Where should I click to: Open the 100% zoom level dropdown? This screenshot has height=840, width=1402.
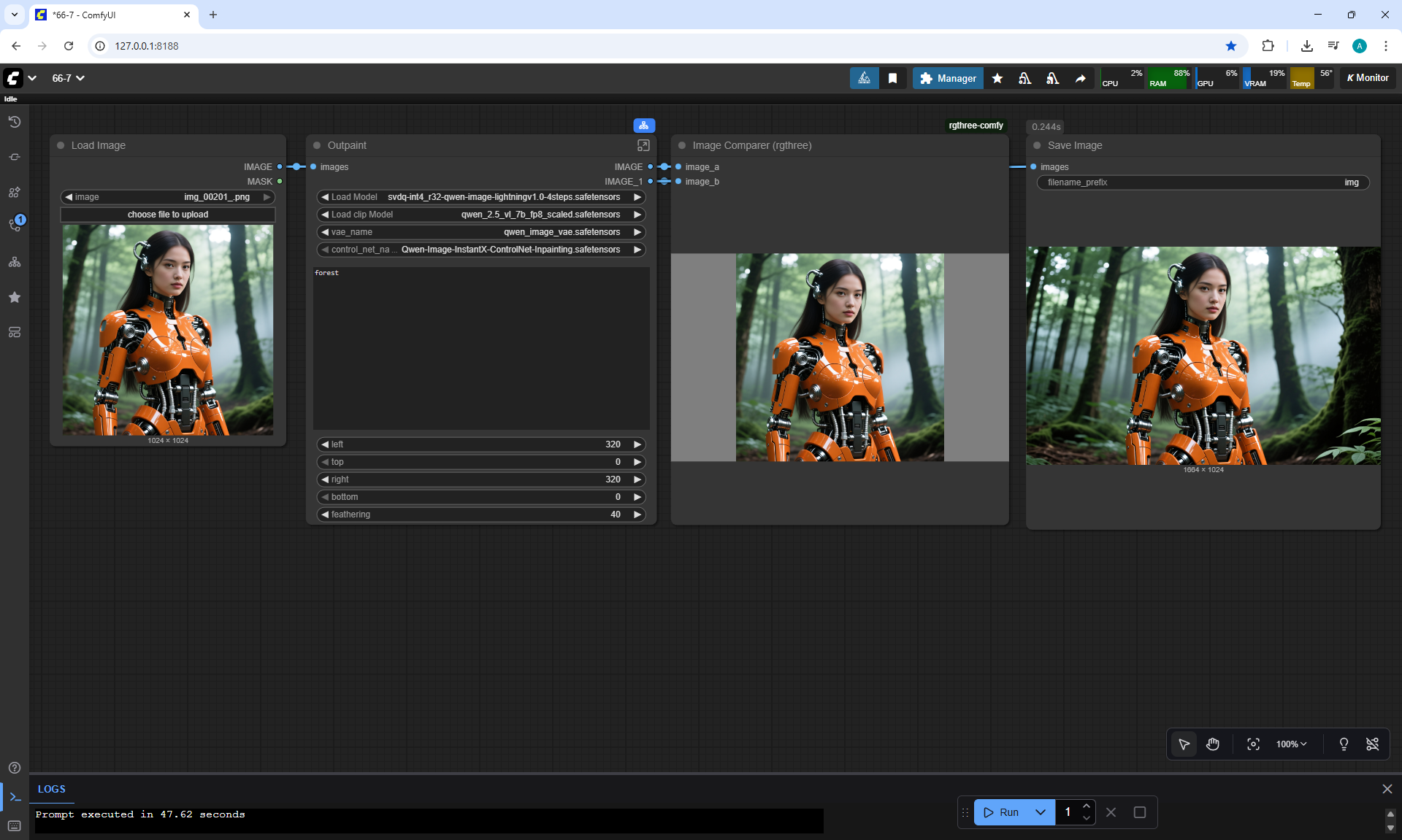point(1291,744)
